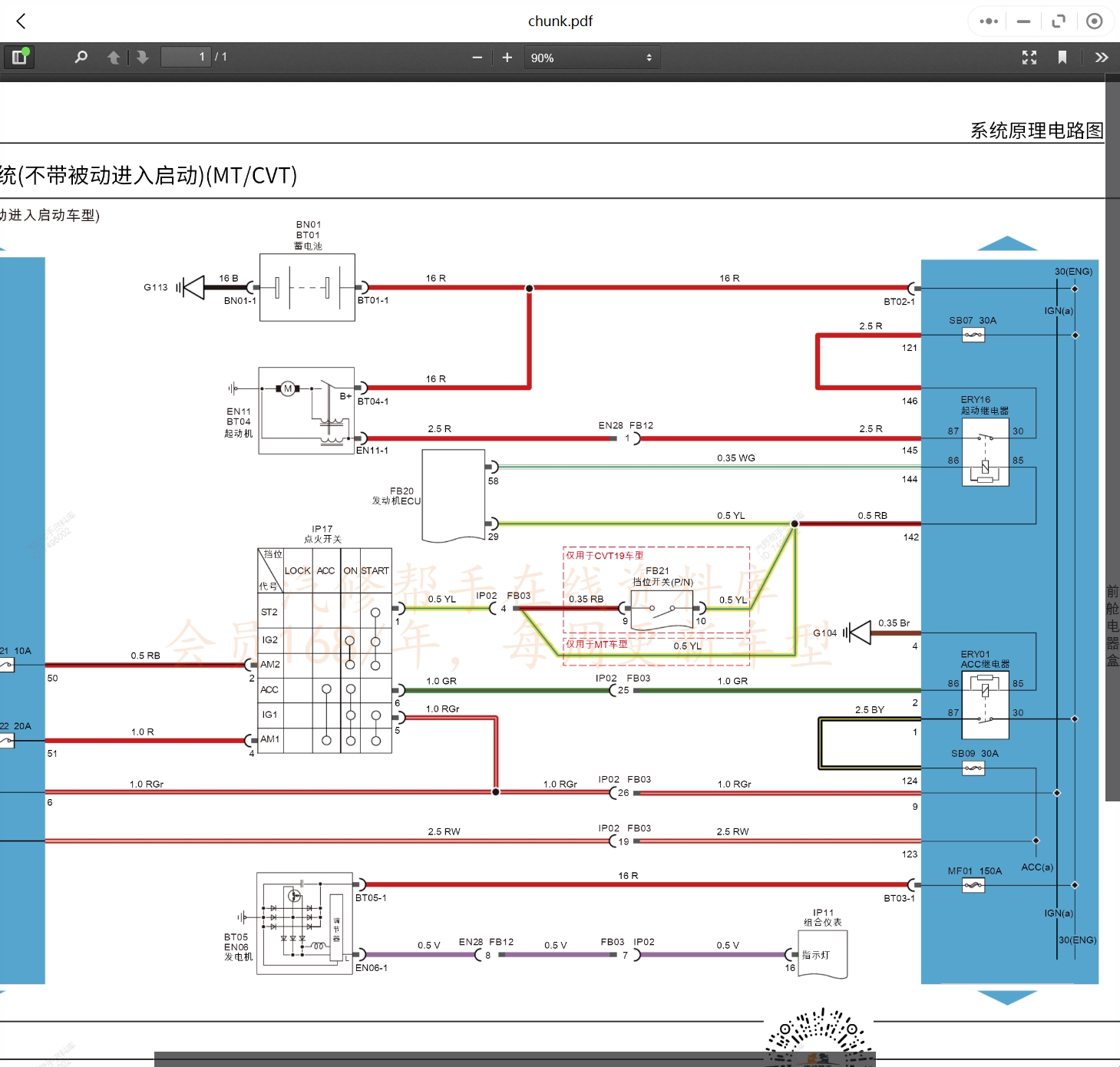Open the document search tool
This screenshot has width=1120, height=1067.
pos(81,57)
